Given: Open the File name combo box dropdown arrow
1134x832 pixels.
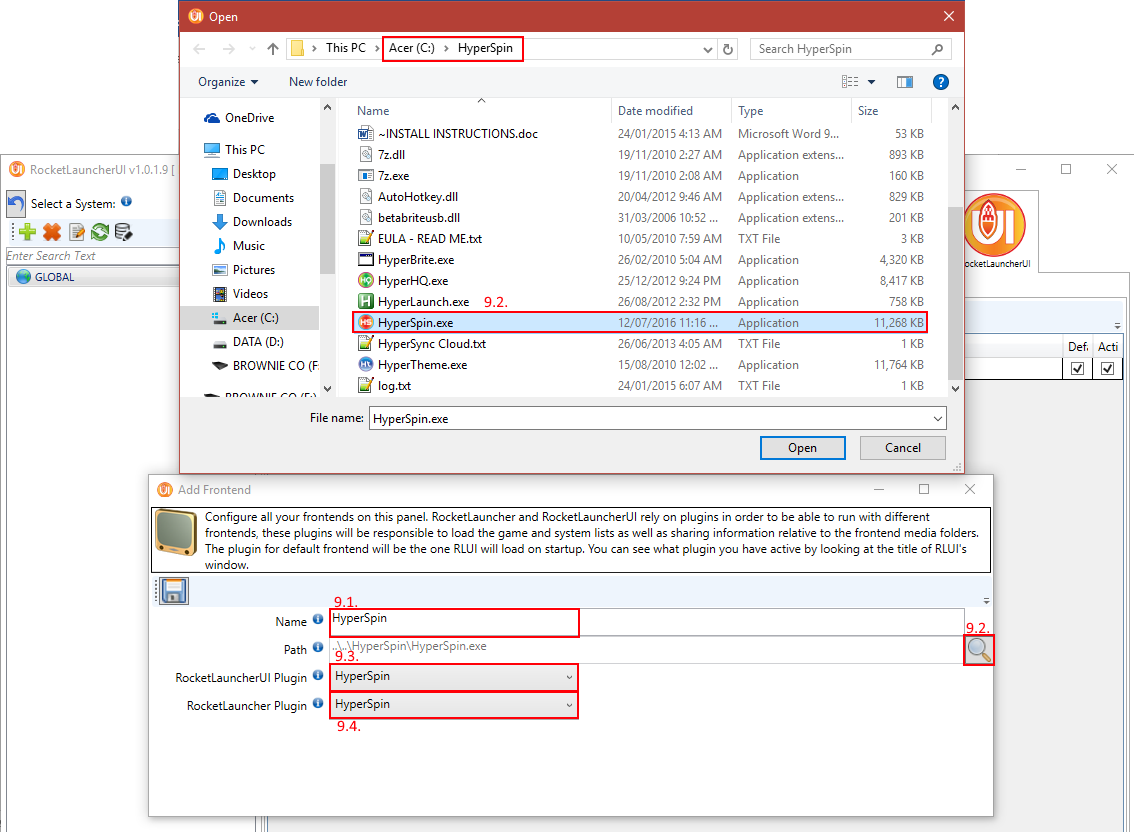Looking at the screenshot, I should click(937, 419).
